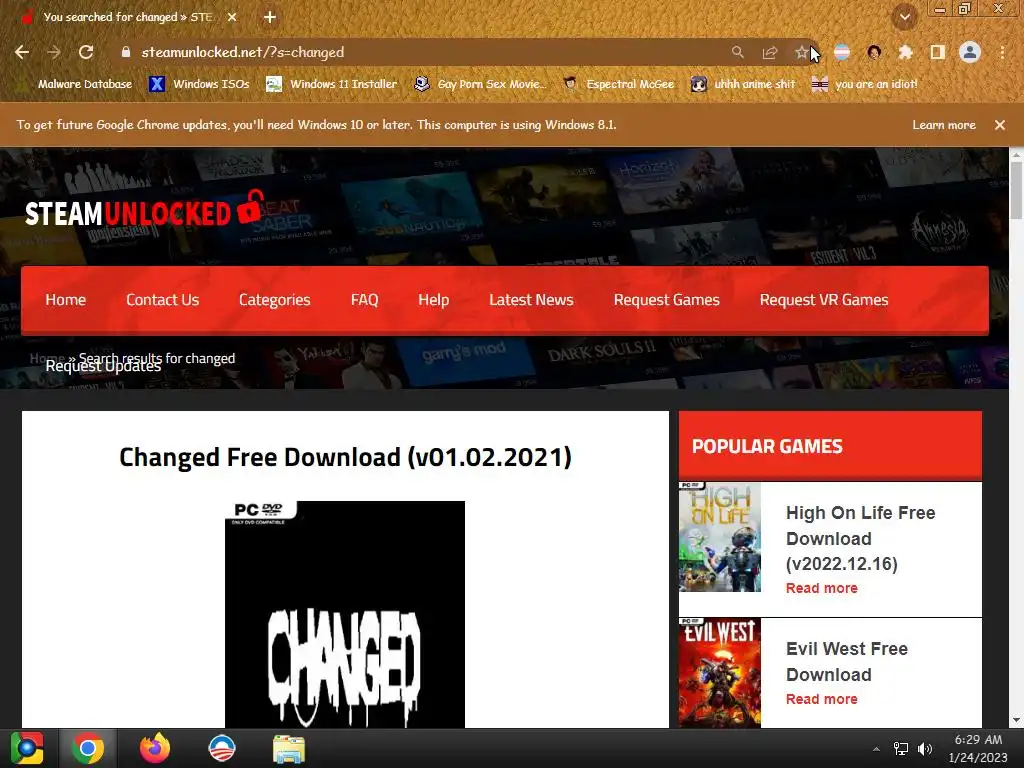The width and height of the screenshot is (1024, 768).
Task: Click the avatar face extension icon
Action: [x=874, y=52]
